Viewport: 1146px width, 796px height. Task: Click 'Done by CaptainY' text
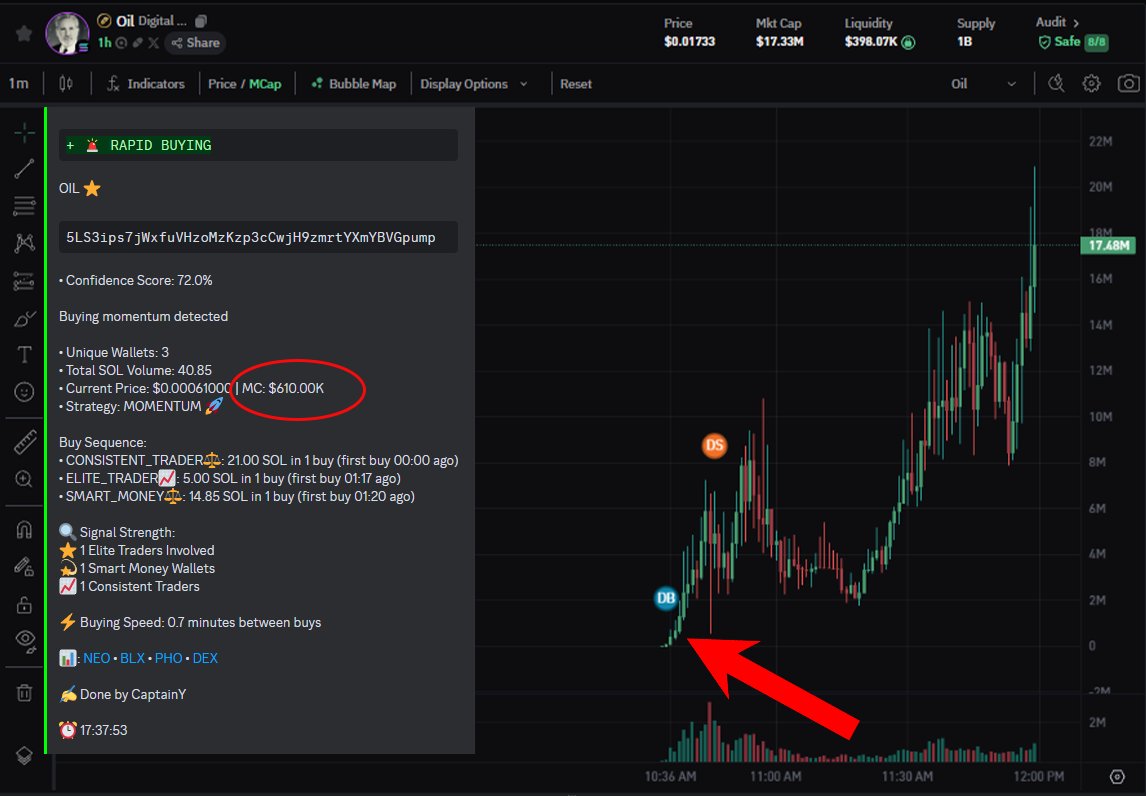pyautogui.click(x=133, y=694)
